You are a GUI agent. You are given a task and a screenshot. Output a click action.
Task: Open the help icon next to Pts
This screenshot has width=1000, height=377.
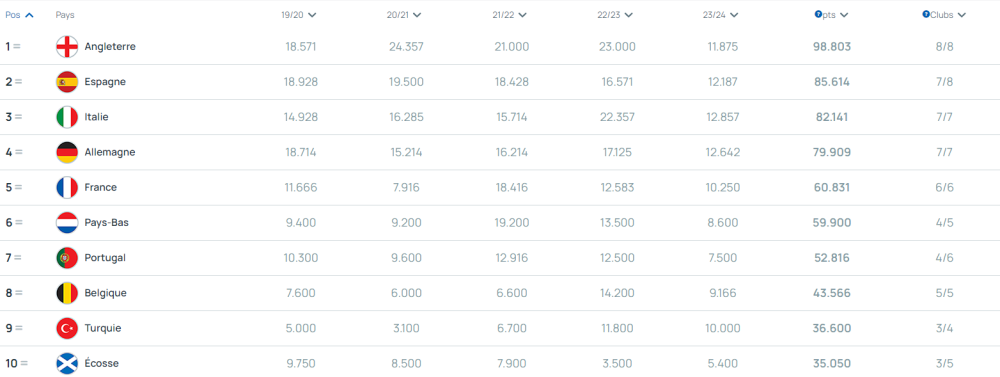(x=818, y=14)
